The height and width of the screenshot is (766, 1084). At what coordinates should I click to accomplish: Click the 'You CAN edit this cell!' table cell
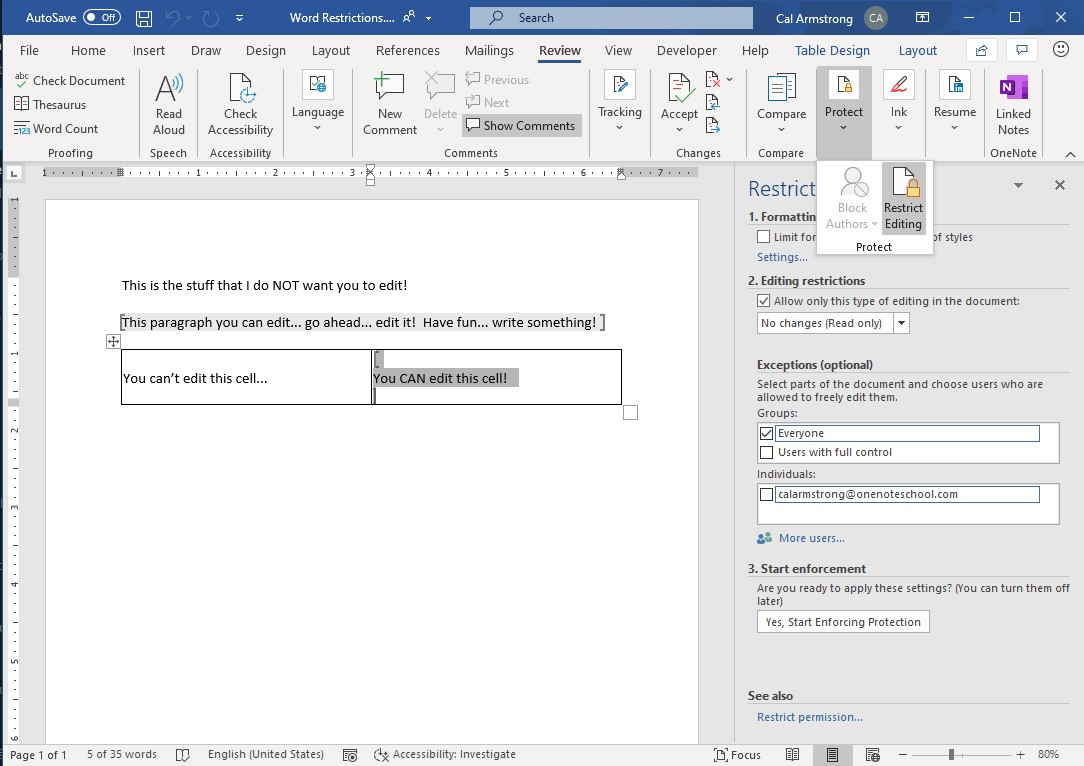coord(496,377)
